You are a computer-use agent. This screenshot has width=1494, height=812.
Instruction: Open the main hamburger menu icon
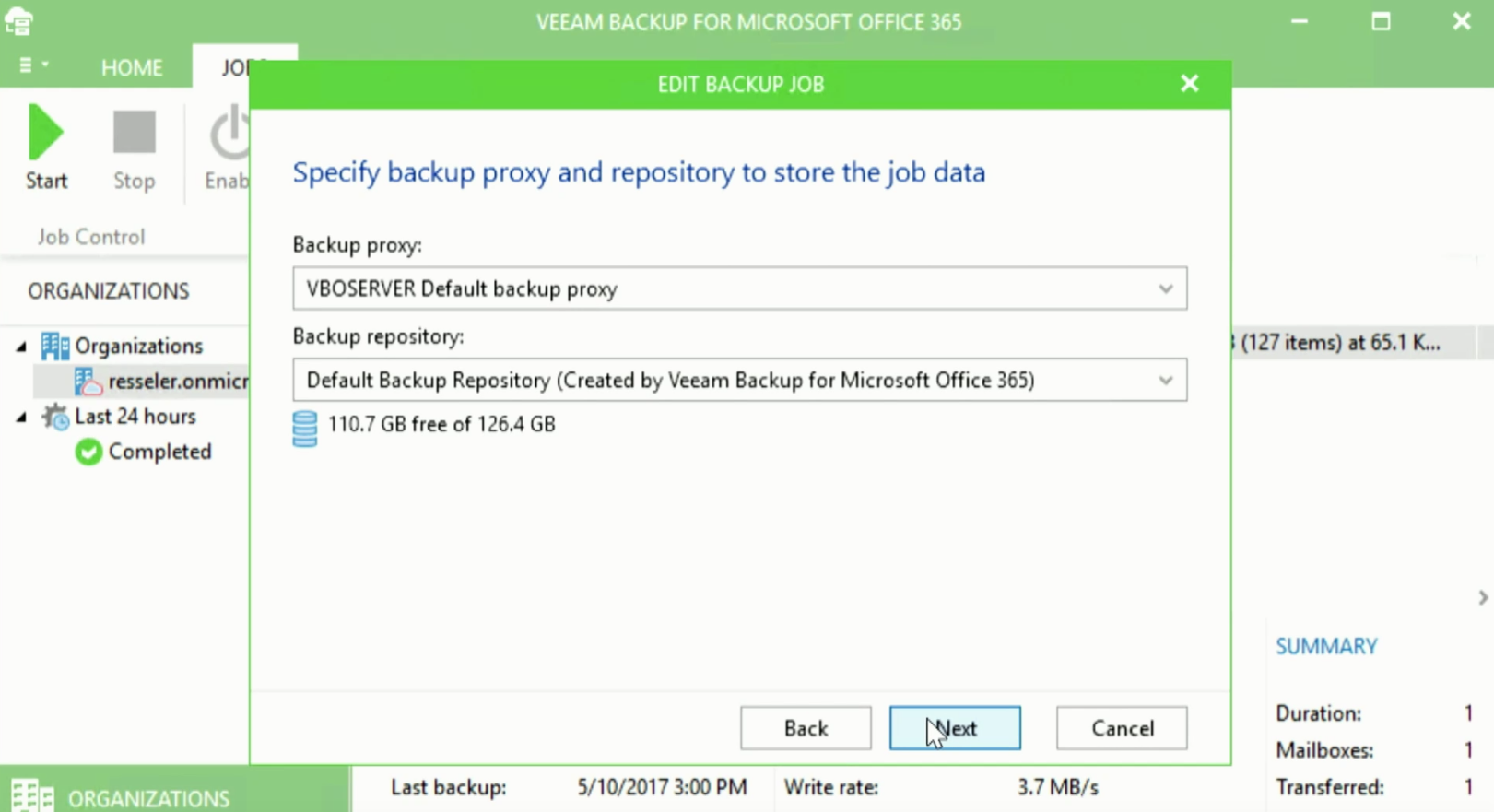click(33, 65)
